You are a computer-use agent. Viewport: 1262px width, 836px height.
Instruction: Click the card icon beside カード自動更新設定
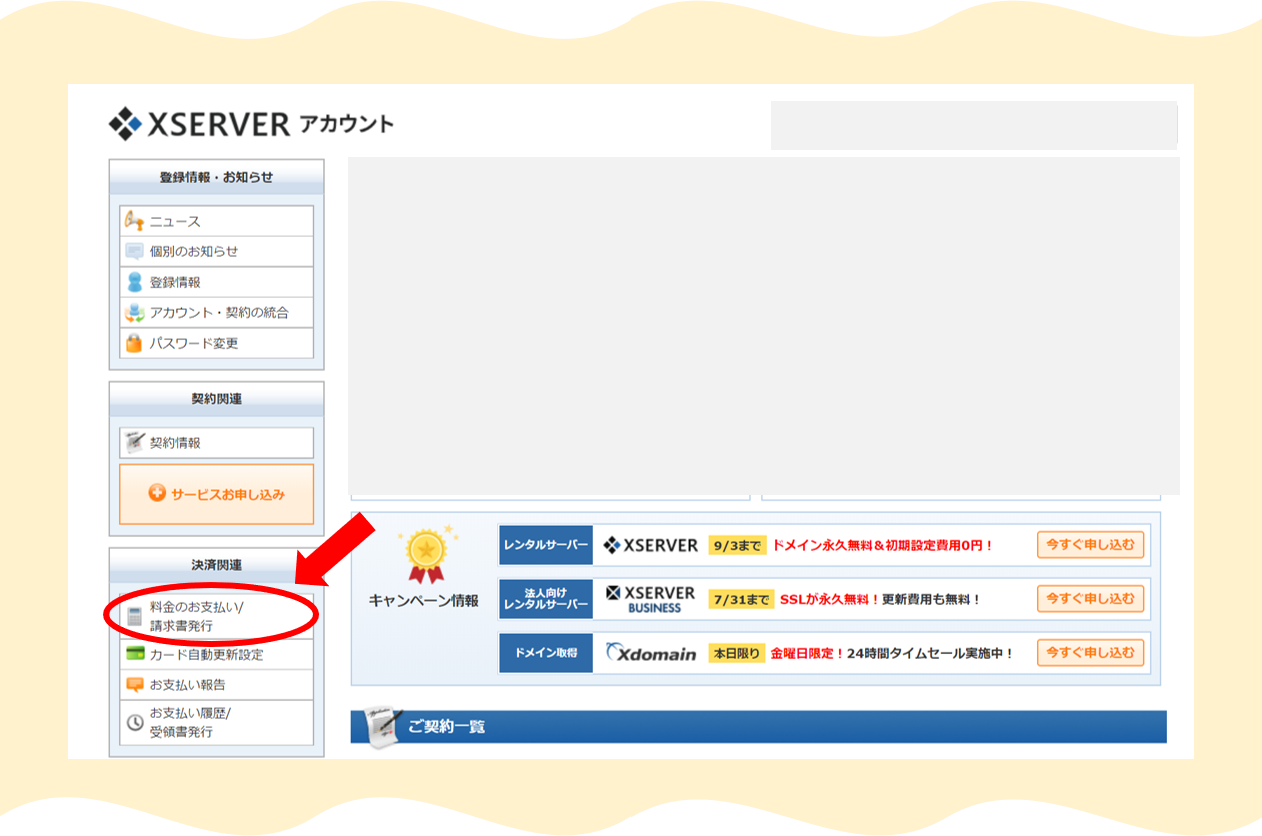pos(134,655)
